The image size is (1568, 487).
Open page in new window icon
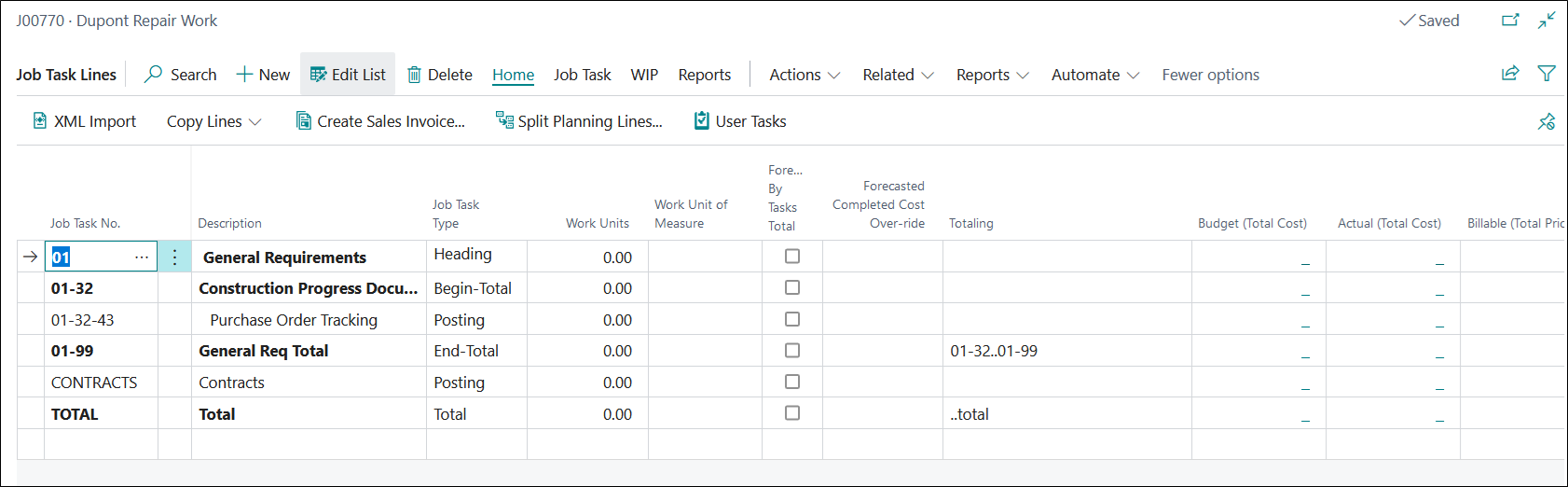(x=1510, y=21)
